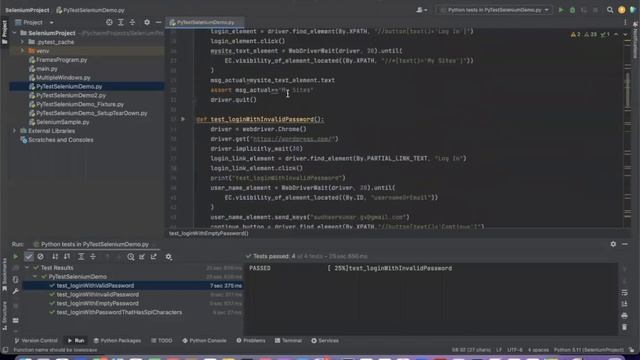Open MultipleWindows.py file
The height and width of the screenshot is (360, 640).
[63, 78]
